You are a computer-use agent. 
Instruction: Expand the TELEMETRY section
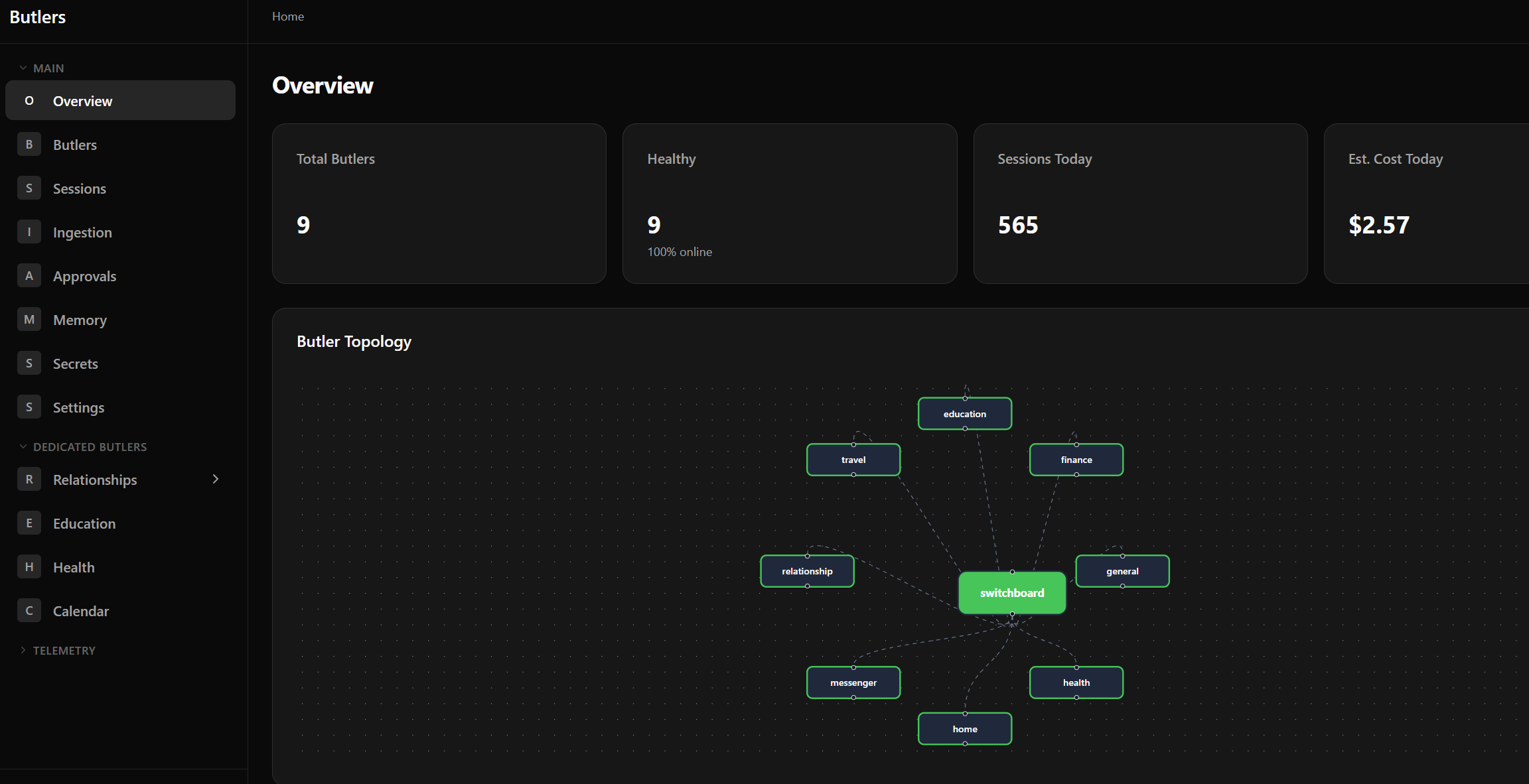point(24,650)
